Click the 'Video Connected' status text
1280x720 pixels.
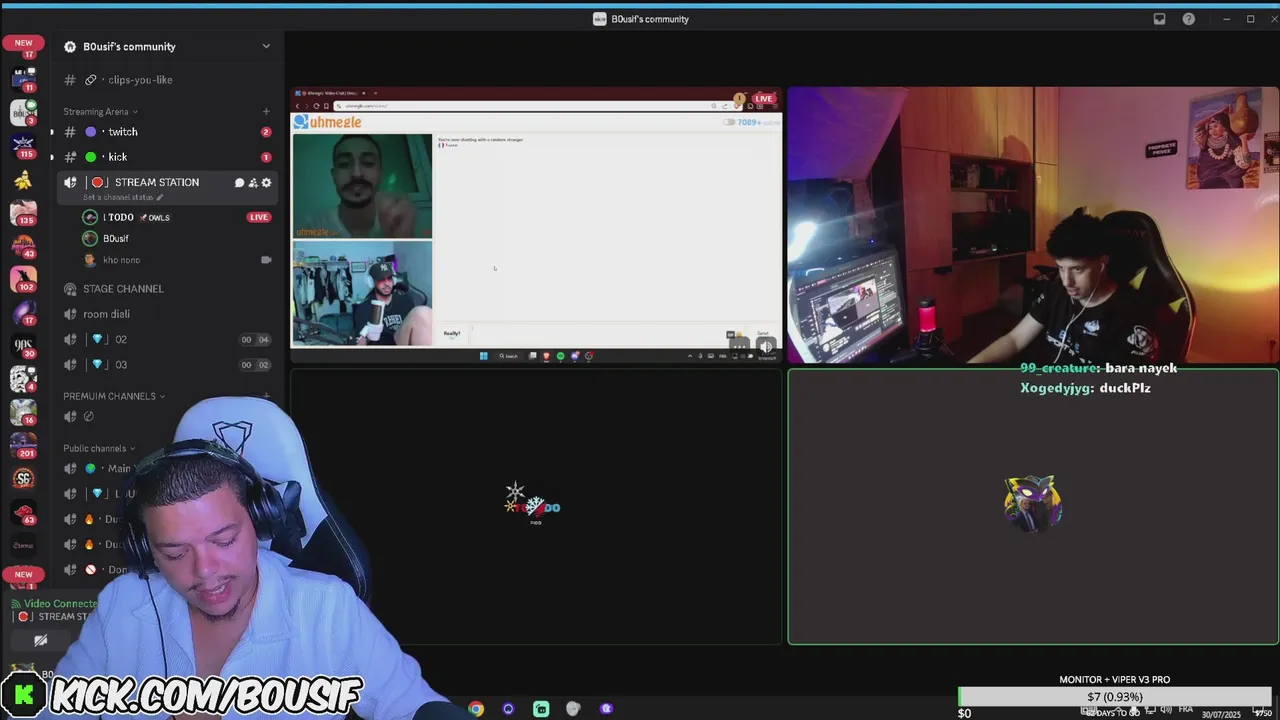[60, 604]
